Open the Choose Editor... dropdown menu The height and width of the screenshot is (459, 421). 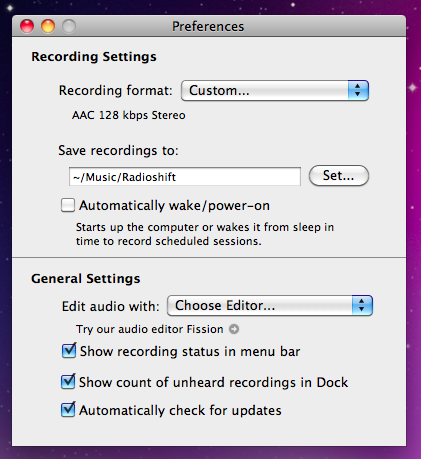coord(270,305)
